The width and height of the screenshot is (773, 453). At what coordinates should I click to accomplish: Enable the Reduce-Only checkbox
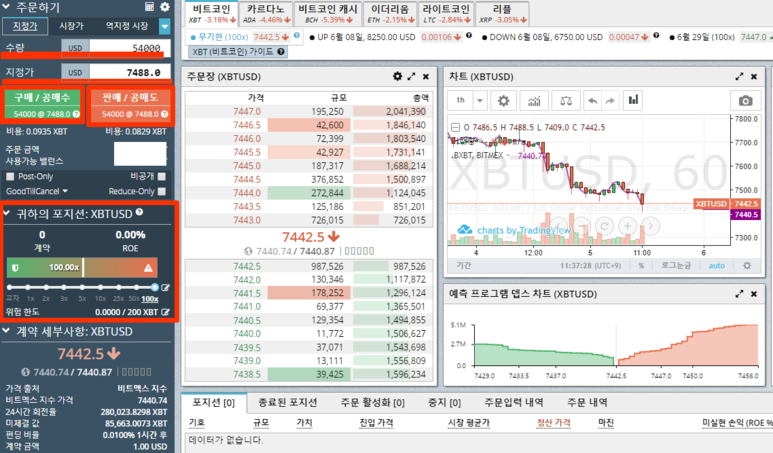coord(162,191)
